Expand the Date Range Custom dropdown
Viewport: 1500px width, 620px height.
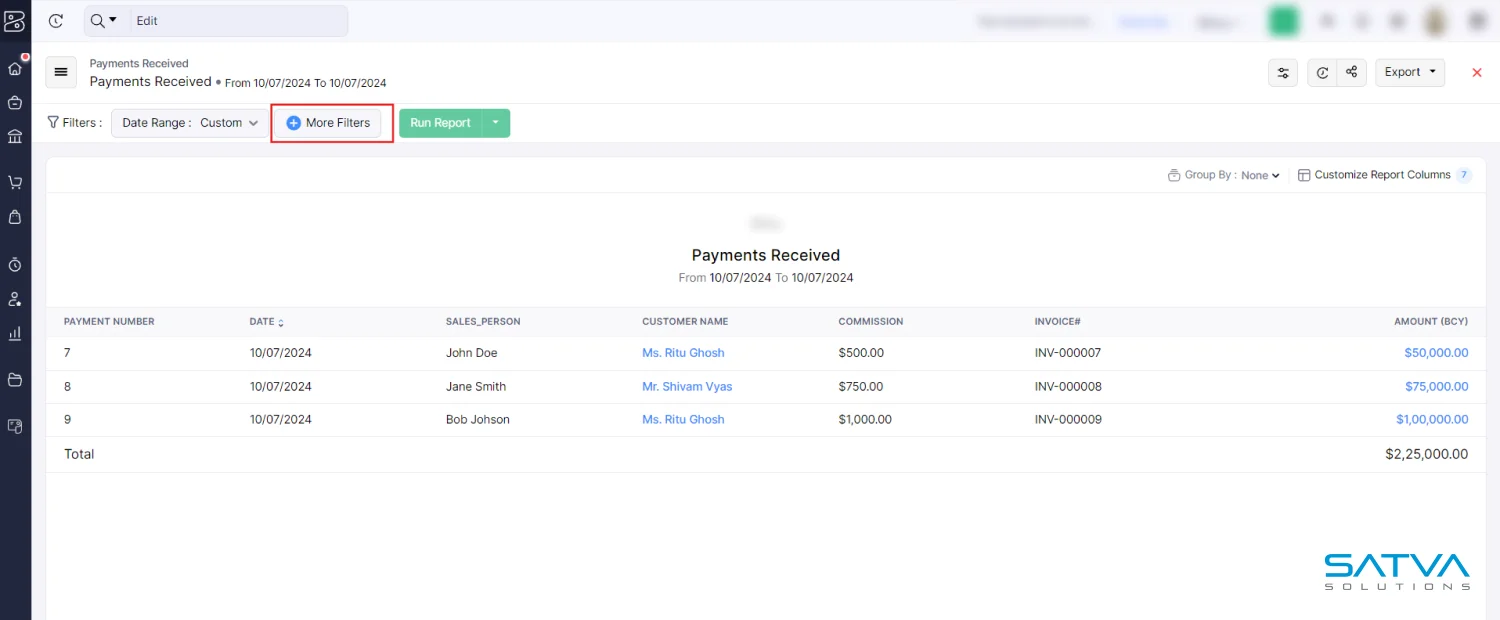click(190, 123)
